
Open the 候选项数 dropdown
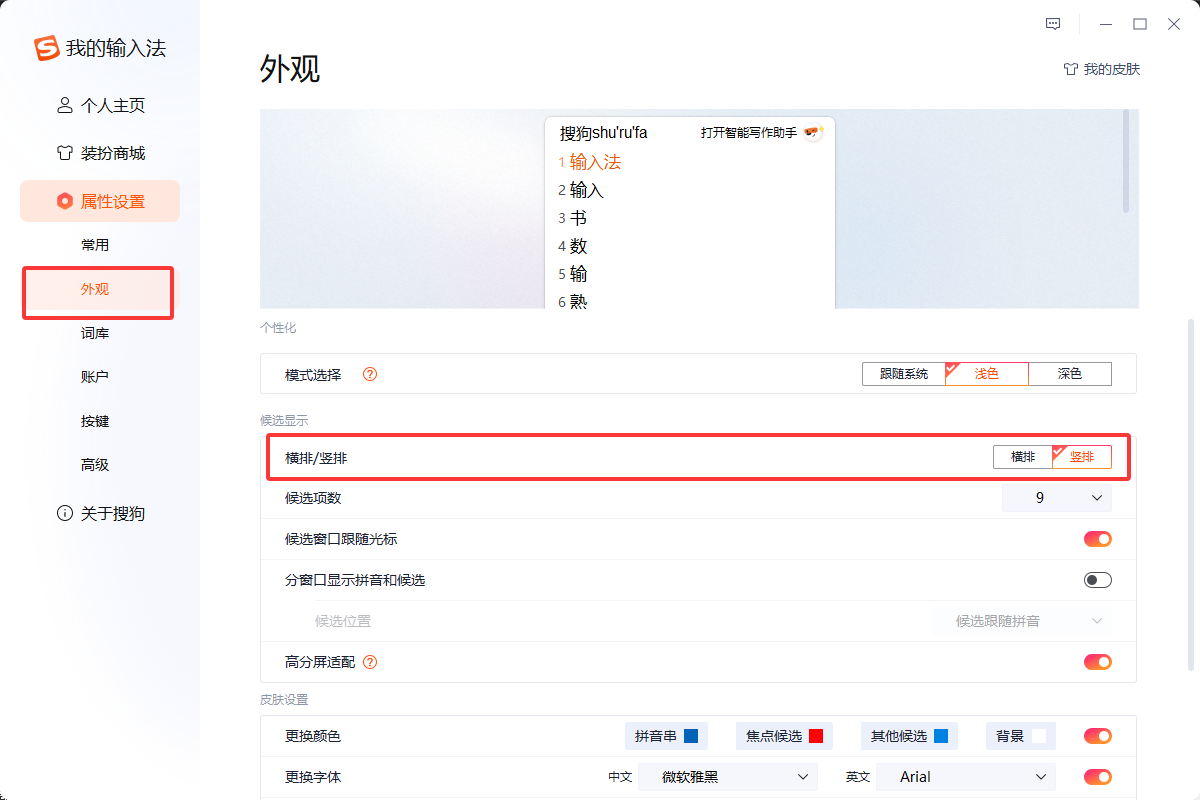click(x=1056, y=497)
